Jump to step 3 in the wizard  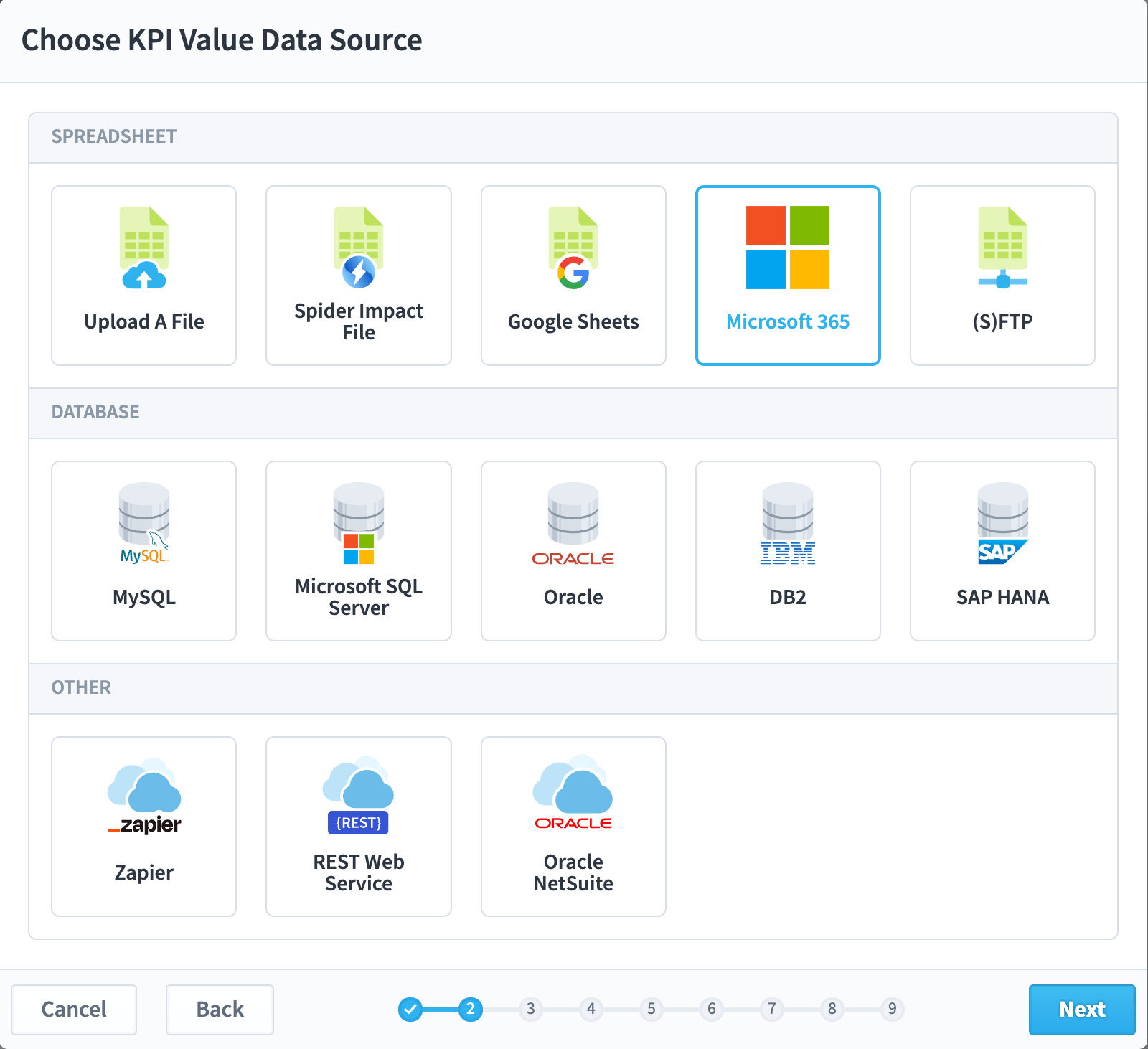click(531, 1009)
